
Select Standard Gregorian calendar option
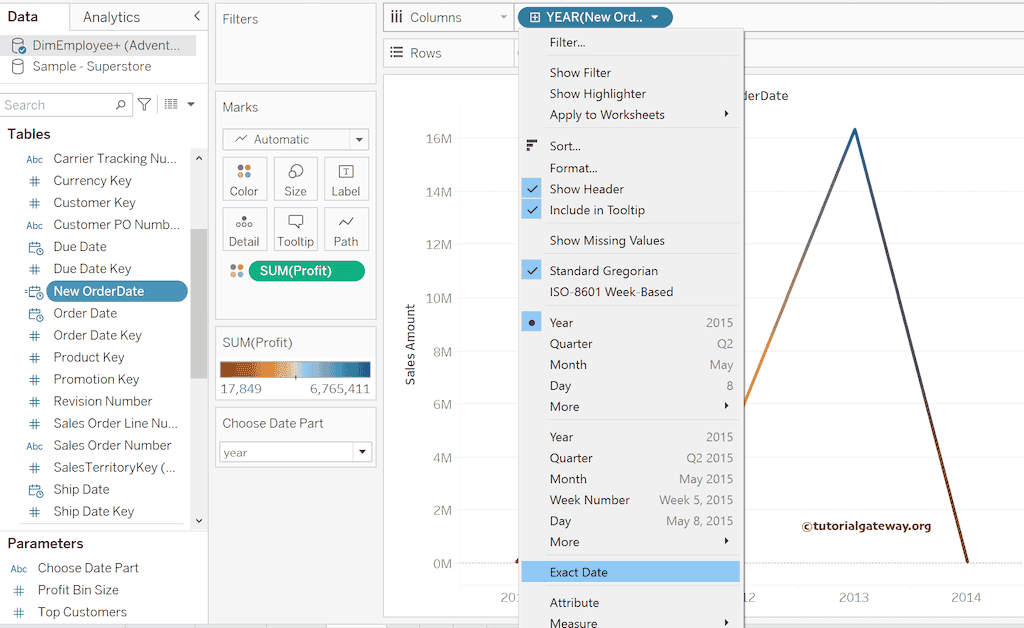tap(630, 270)
